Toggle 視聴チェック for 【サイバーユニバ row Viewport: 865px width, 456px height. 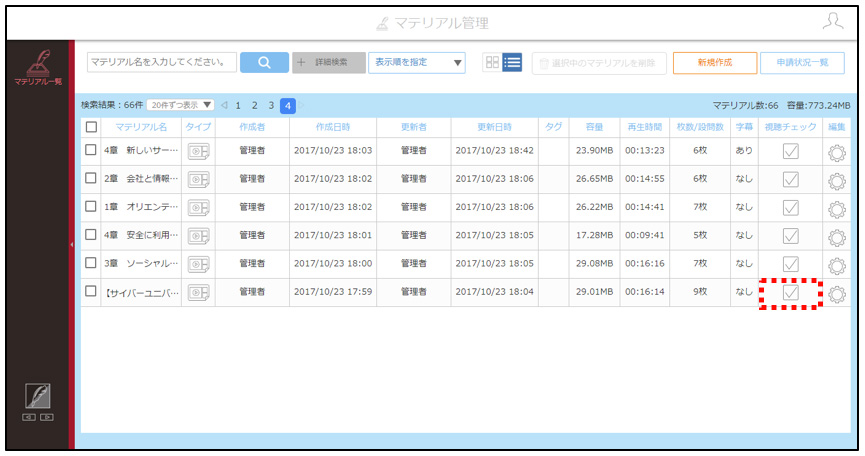coord(791,292)
